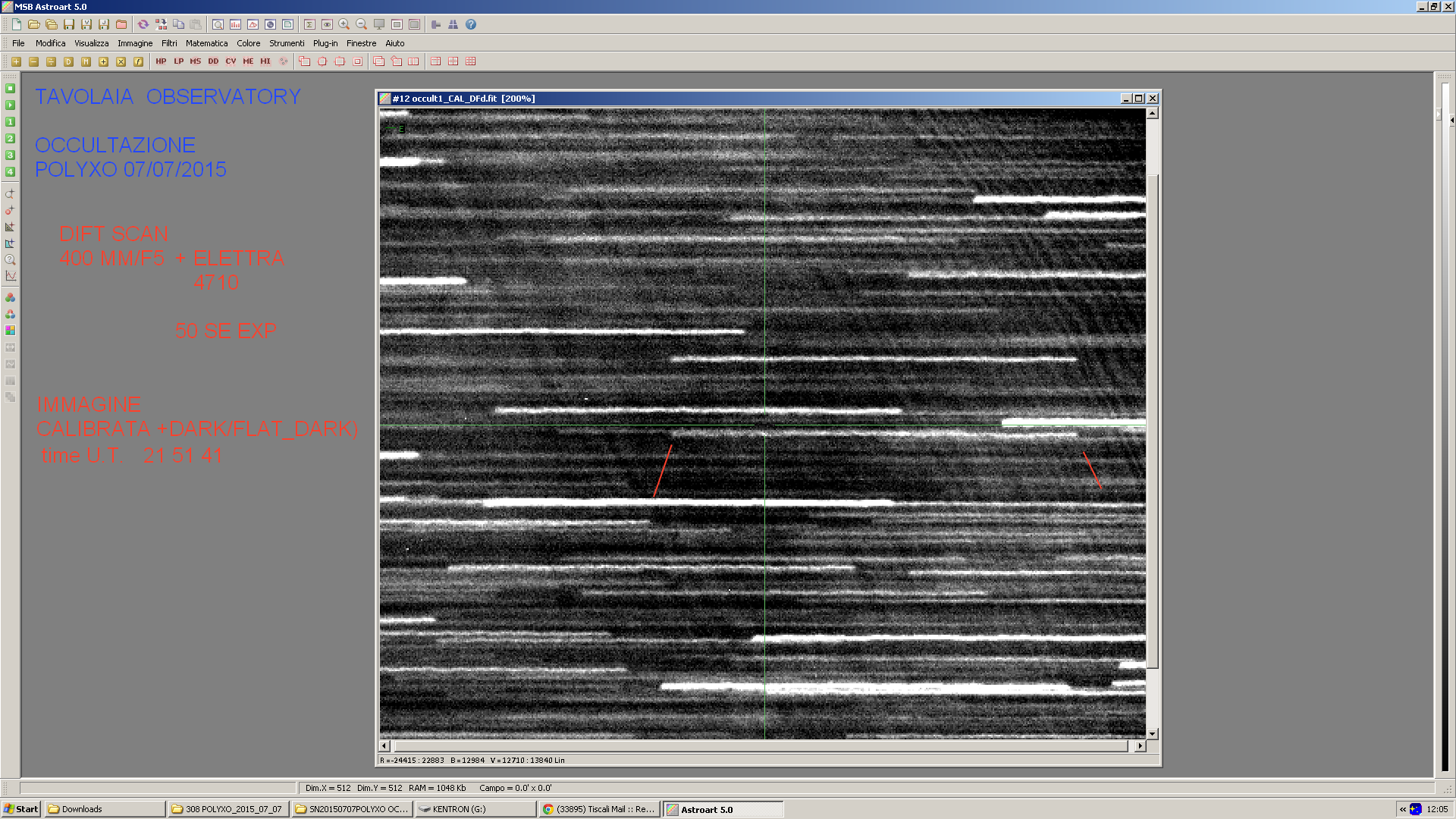Open the Filtri menu
1456x819 pixels.
(x=169, y=43)
